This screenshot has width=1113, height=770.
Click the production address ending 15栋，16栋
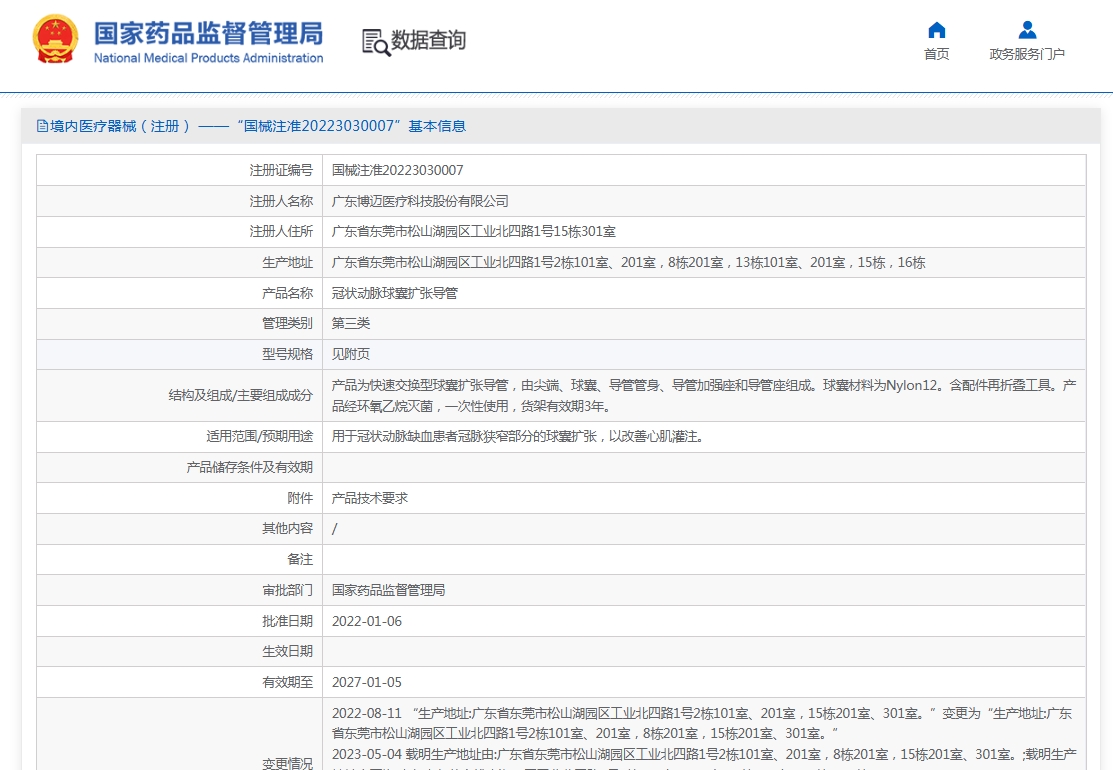(628, 263)
